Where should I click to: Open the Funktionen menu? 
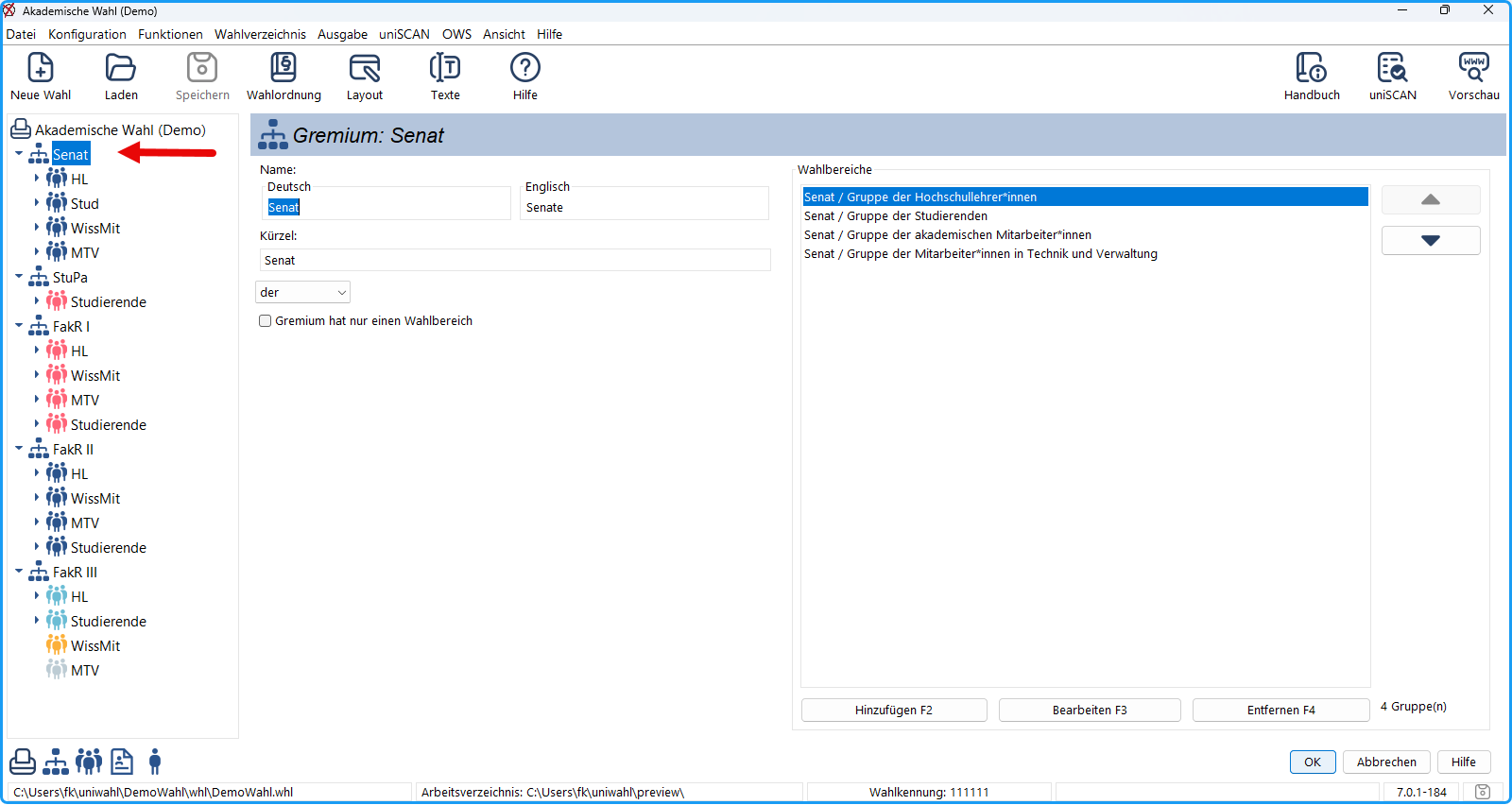click(x=170, y=34)
